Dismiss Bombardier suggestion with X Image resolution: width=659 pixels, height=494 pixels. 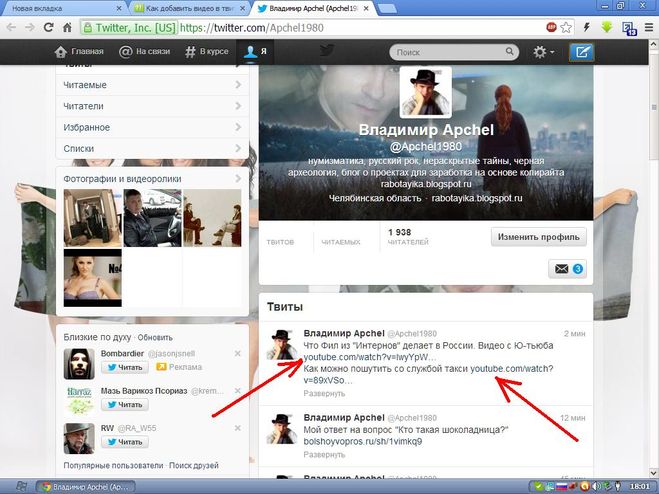coord(237,354)
